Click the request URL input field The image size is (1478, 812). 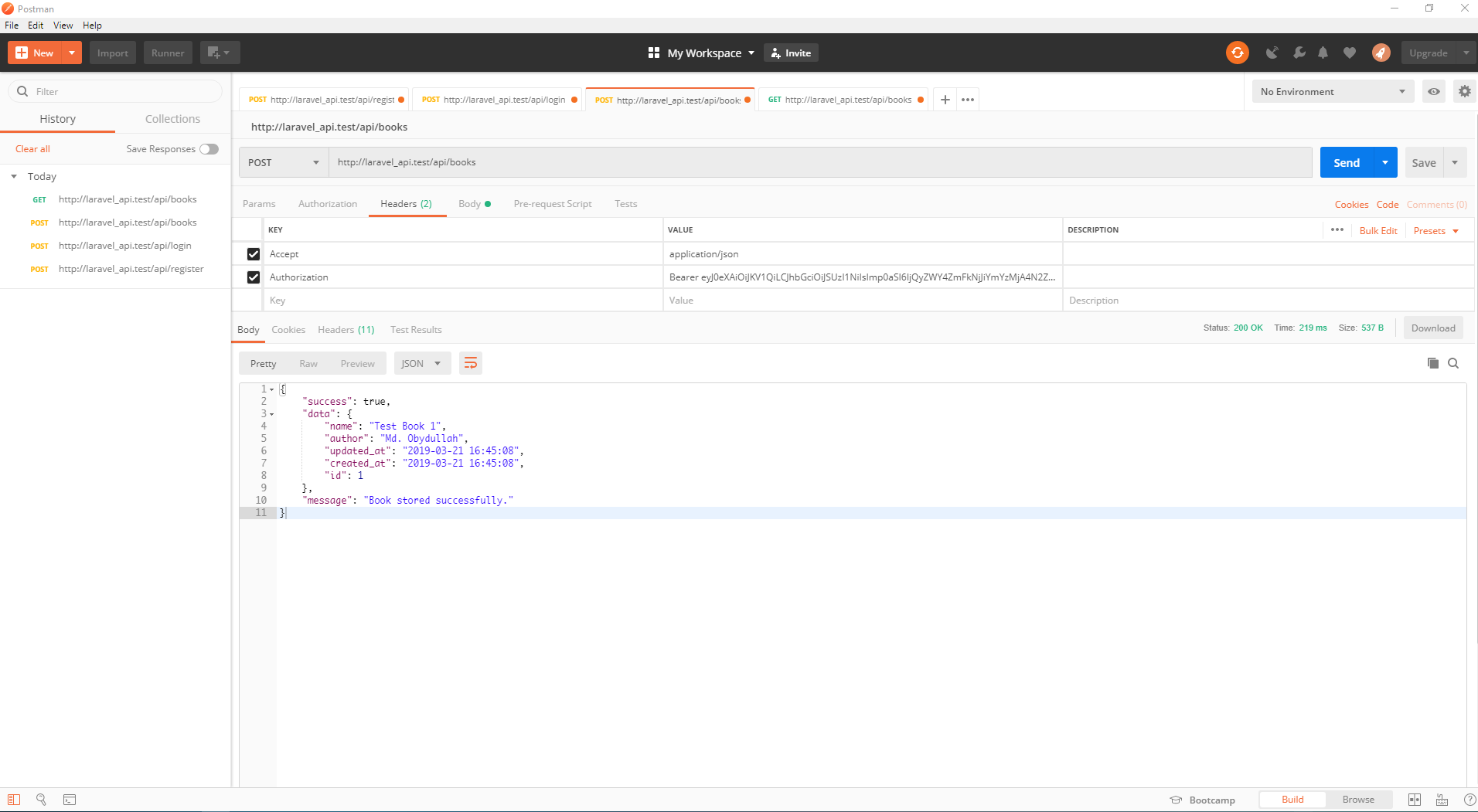[820, 162]
